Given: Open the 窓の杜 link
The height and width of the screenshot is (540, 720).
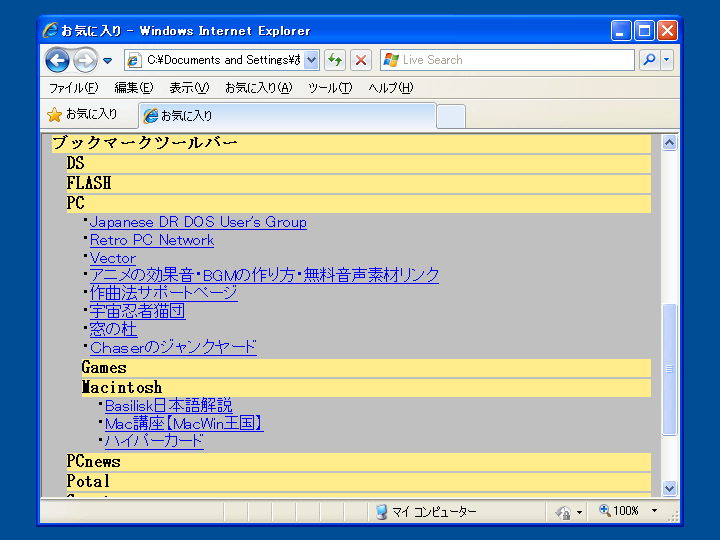Looking at the screenshot, I should (x=113, y=329).
